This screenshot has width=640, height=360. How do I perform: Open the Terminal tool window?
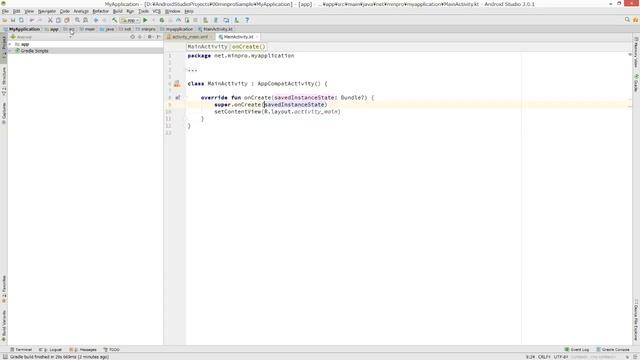coord(21,350)
